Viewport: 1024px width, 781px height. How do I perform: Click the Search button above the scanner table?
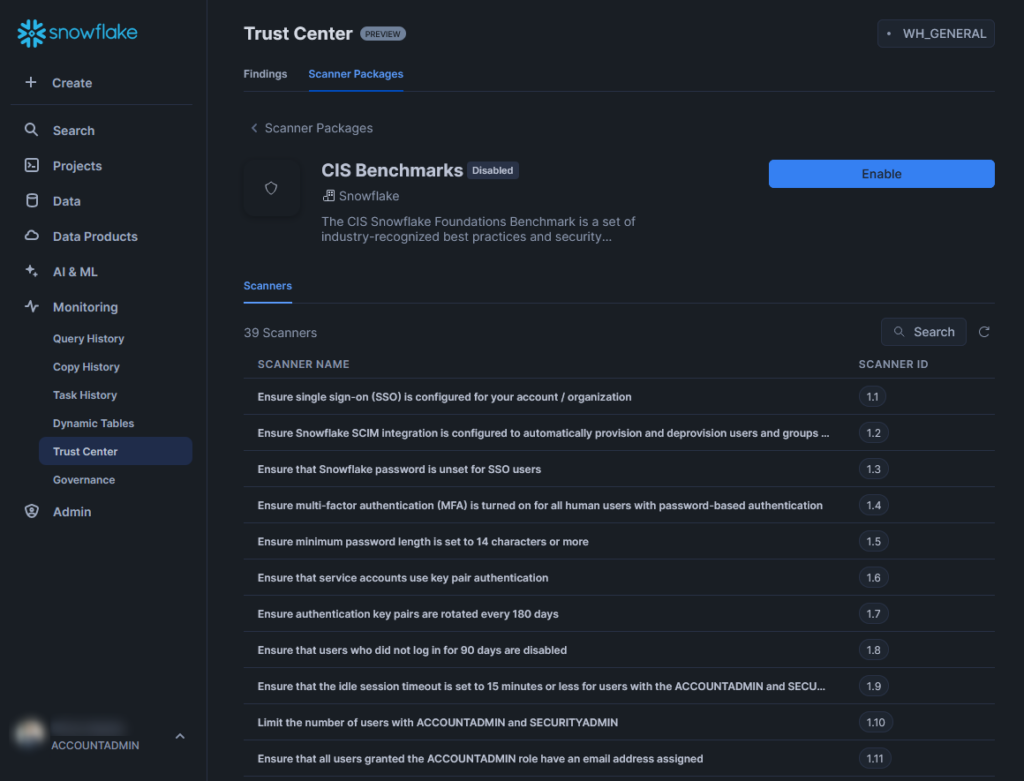tap(923, 331)
